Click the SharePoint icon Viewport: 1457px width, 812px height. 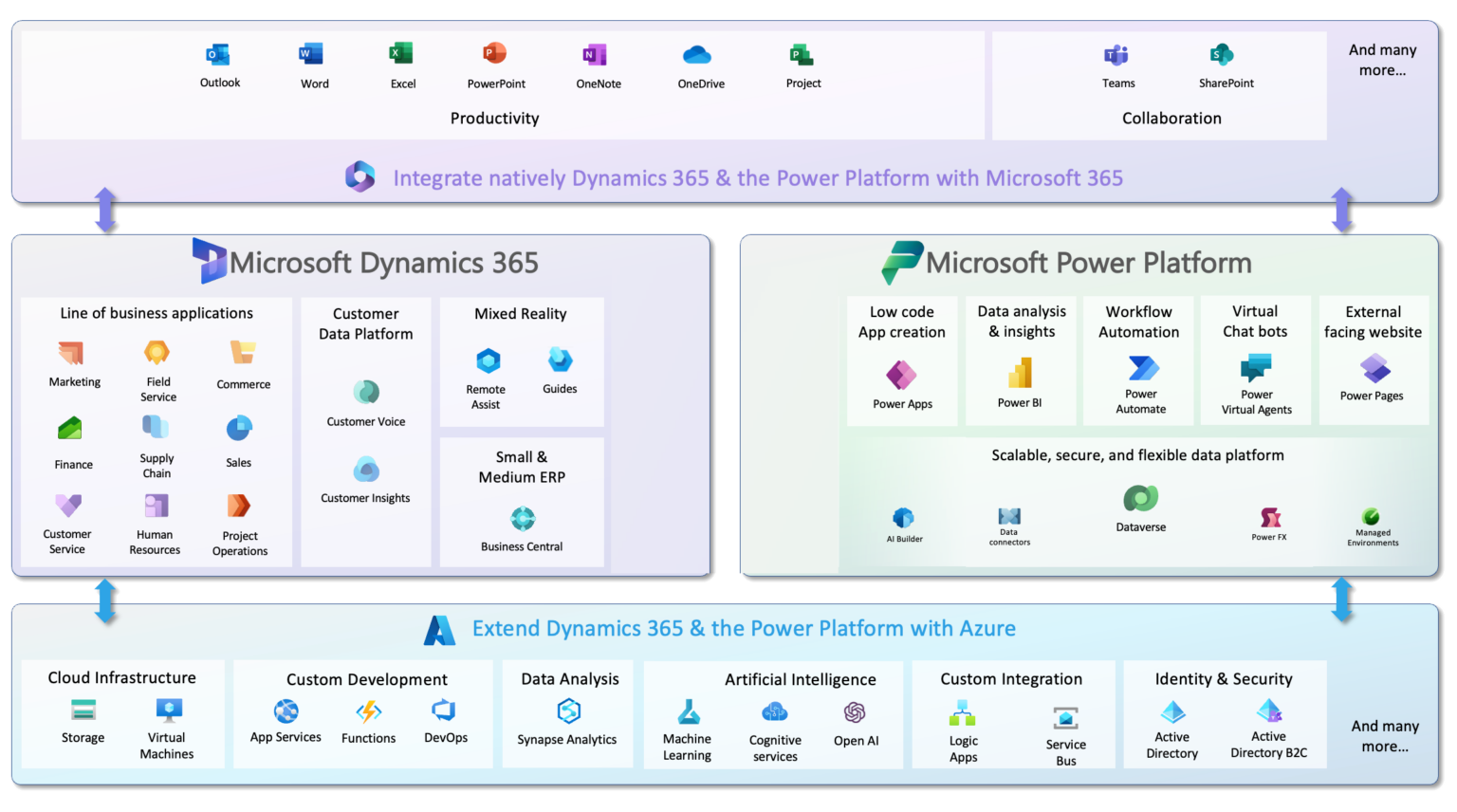tap(1222, 55)
